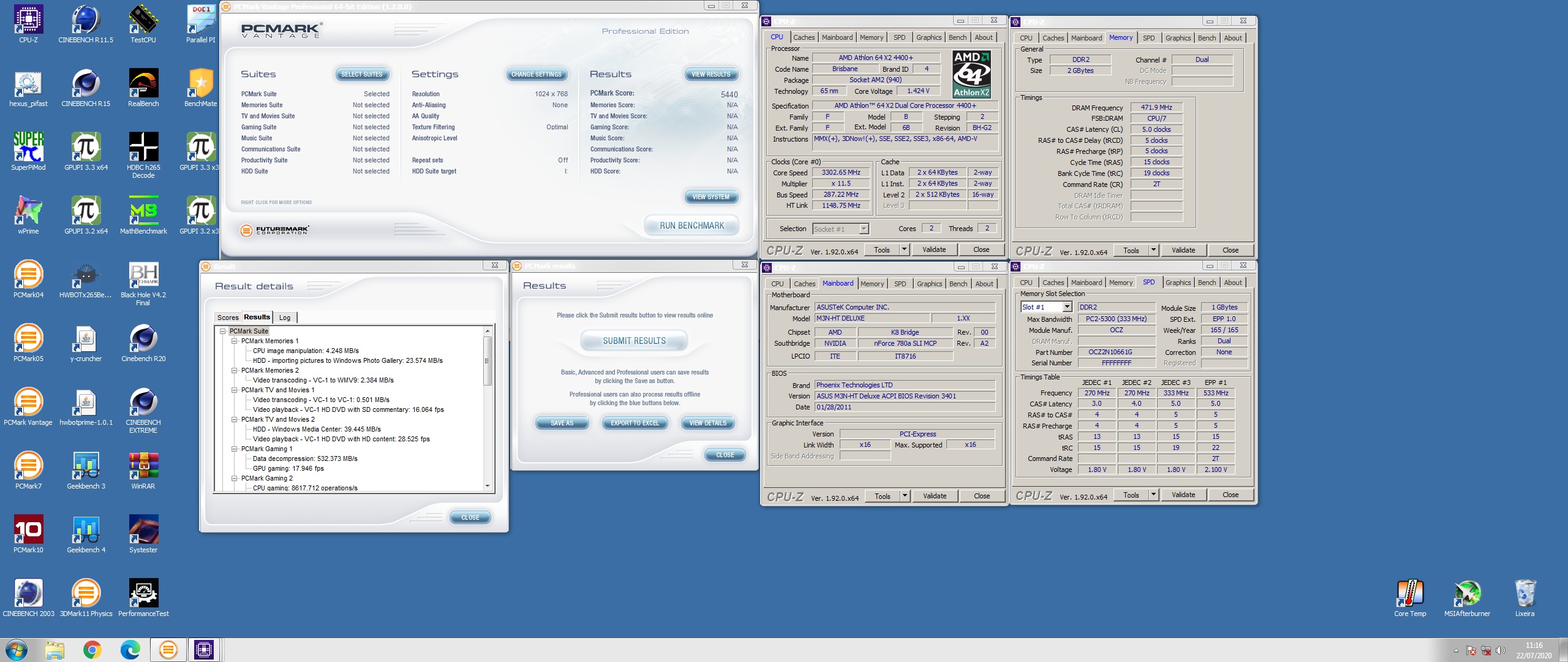Open hexus_pifast desktop icon
The image size is (1568, 662).
[28, 88]
